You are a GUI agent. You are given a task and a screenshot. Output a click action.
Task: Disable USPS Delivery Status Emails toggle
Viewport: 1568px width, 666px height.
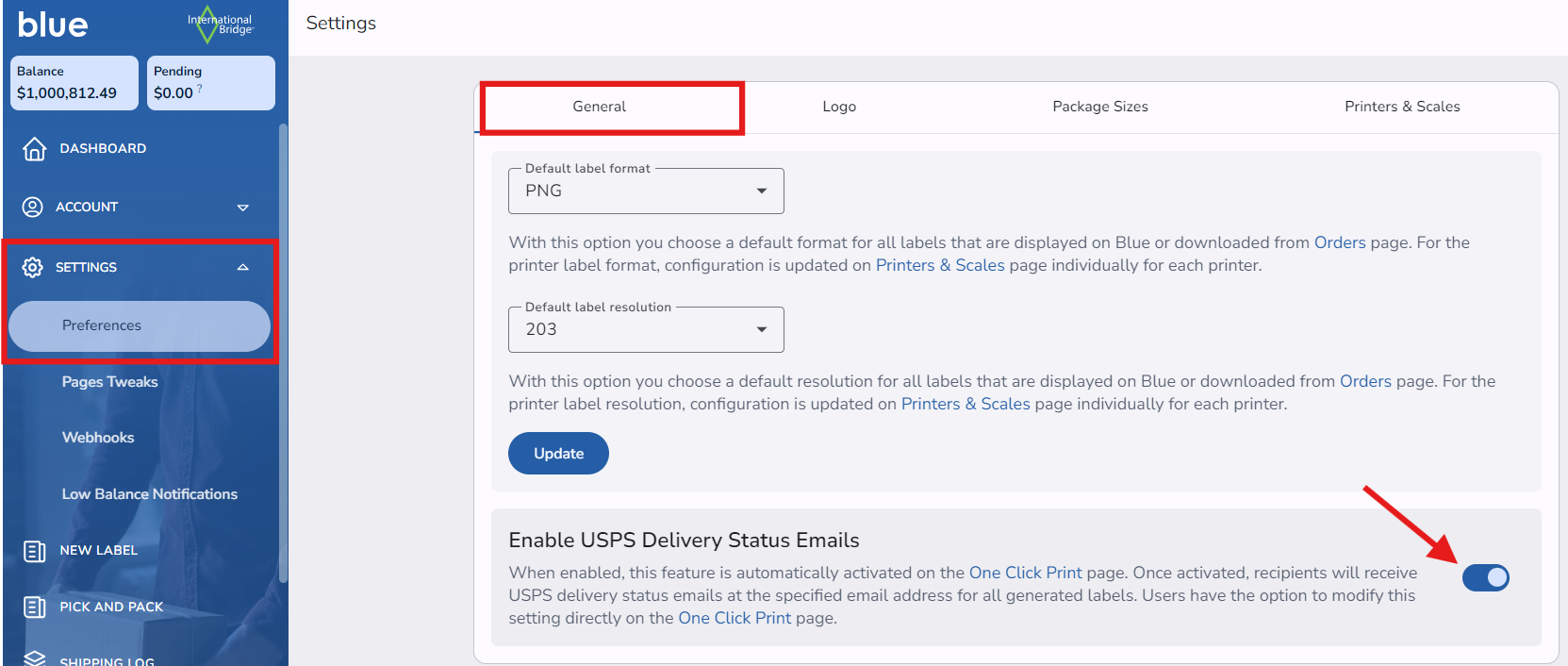[x=1485, y=577]
